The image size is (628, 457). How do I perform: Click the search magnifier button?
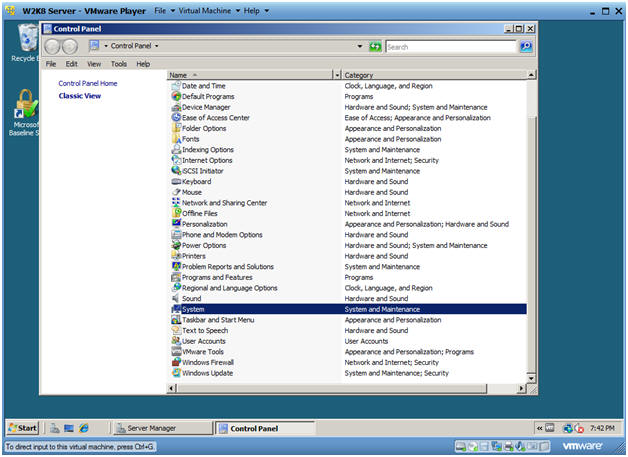click(526, 46)
